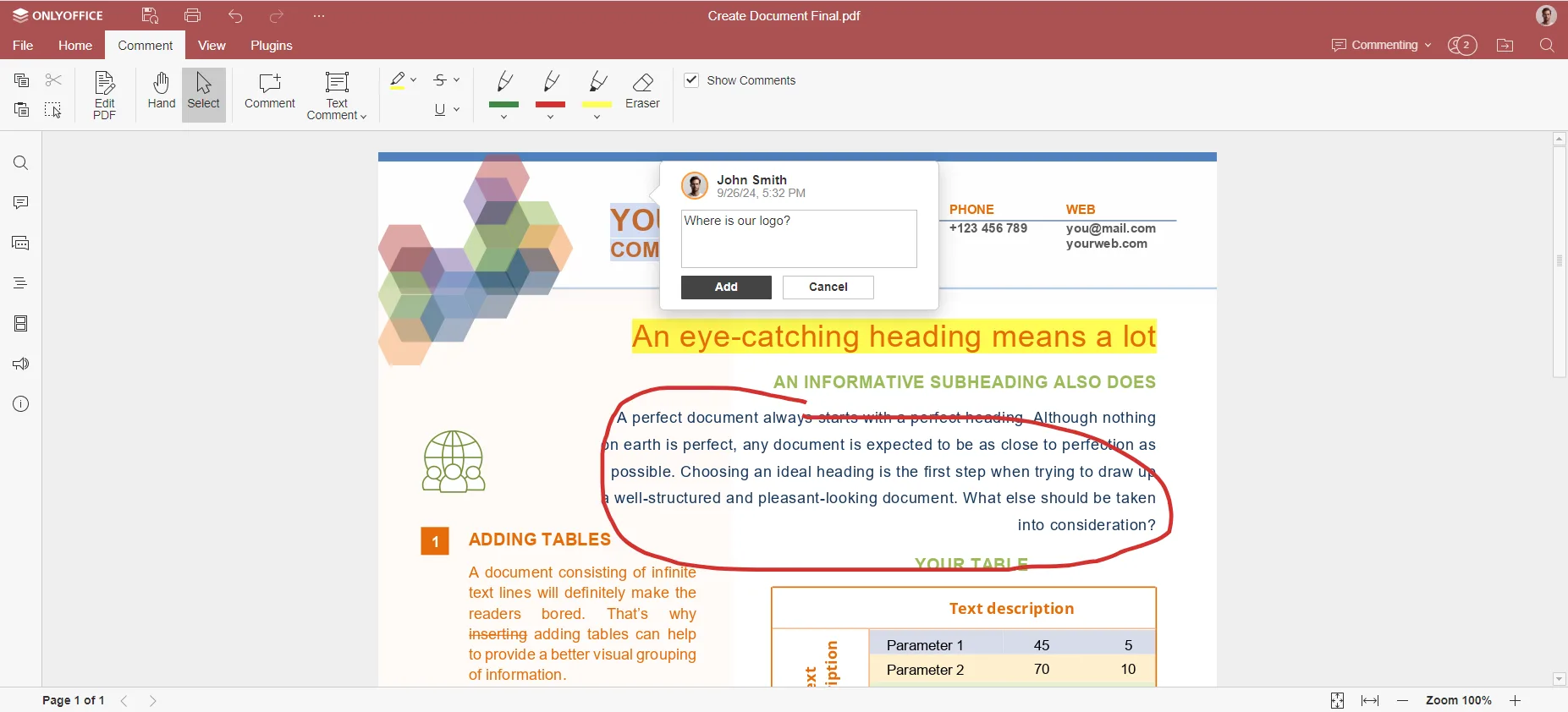Click the Save icon in title bar
The height and width of the screenshot is (712, 1568).
150,15
